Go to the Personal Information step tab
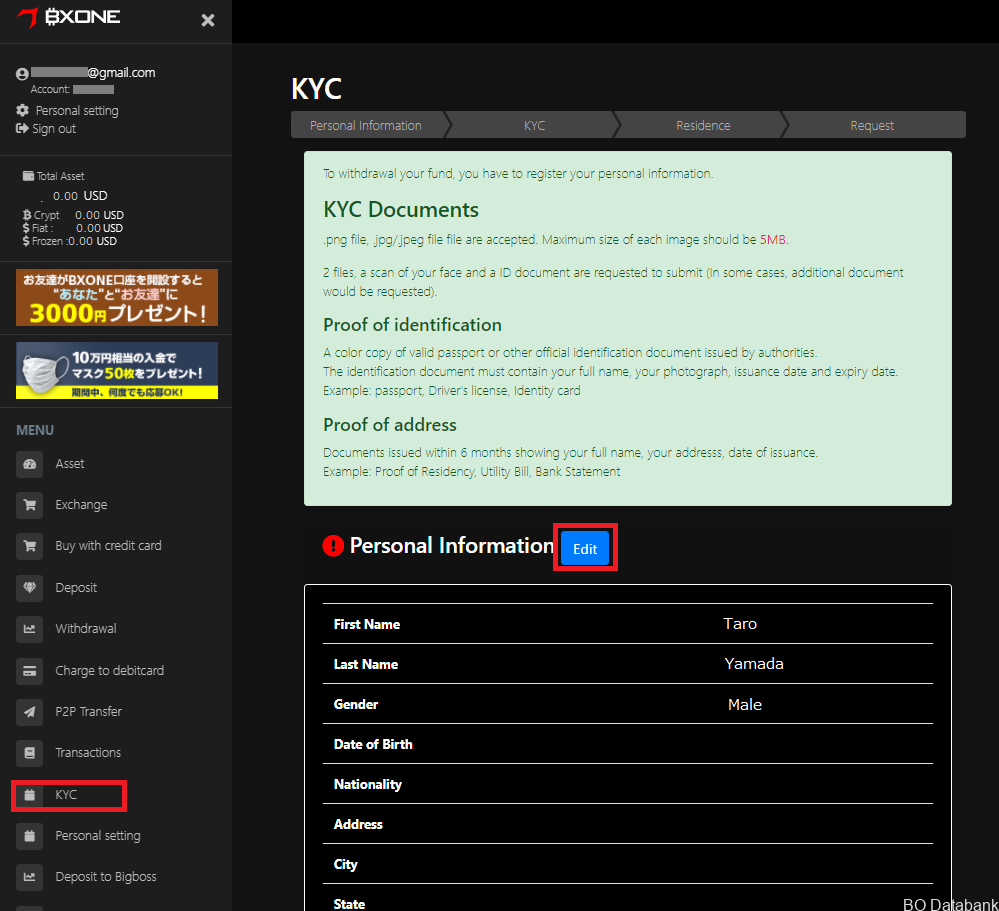This screenshot has width=999, height=911. coord(366,126)
